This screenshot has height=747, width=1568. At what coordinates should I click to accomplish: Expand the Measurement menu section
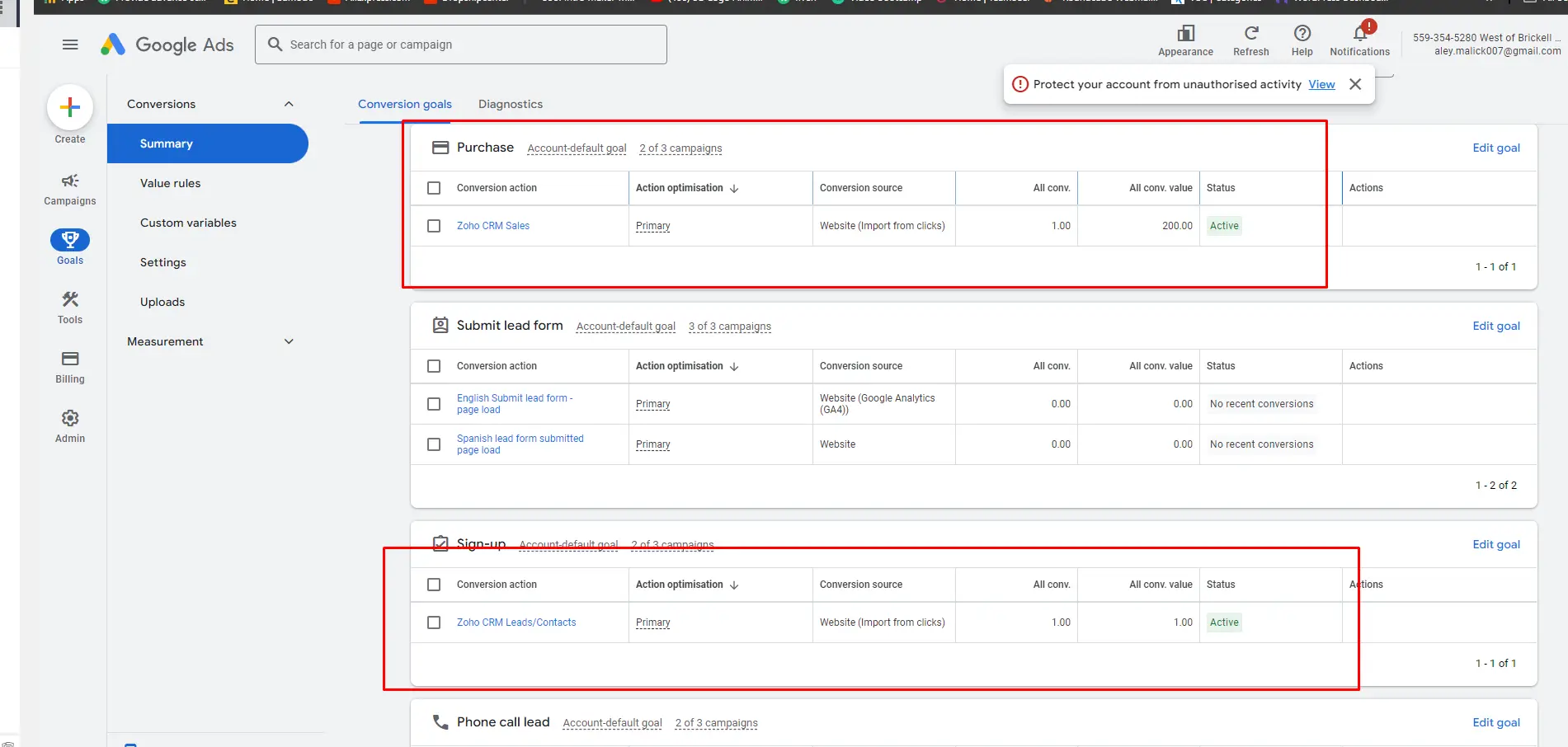(289, 341)
